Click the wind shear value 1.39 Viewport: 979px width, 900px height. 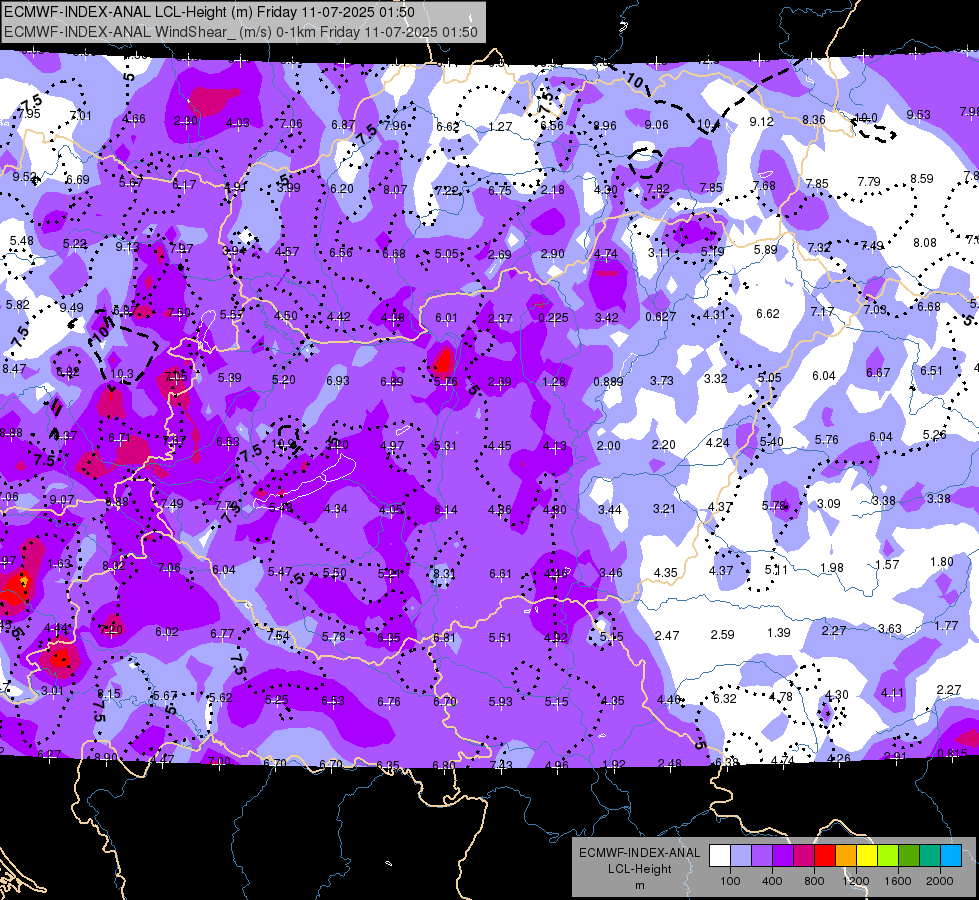click(779, 632)
